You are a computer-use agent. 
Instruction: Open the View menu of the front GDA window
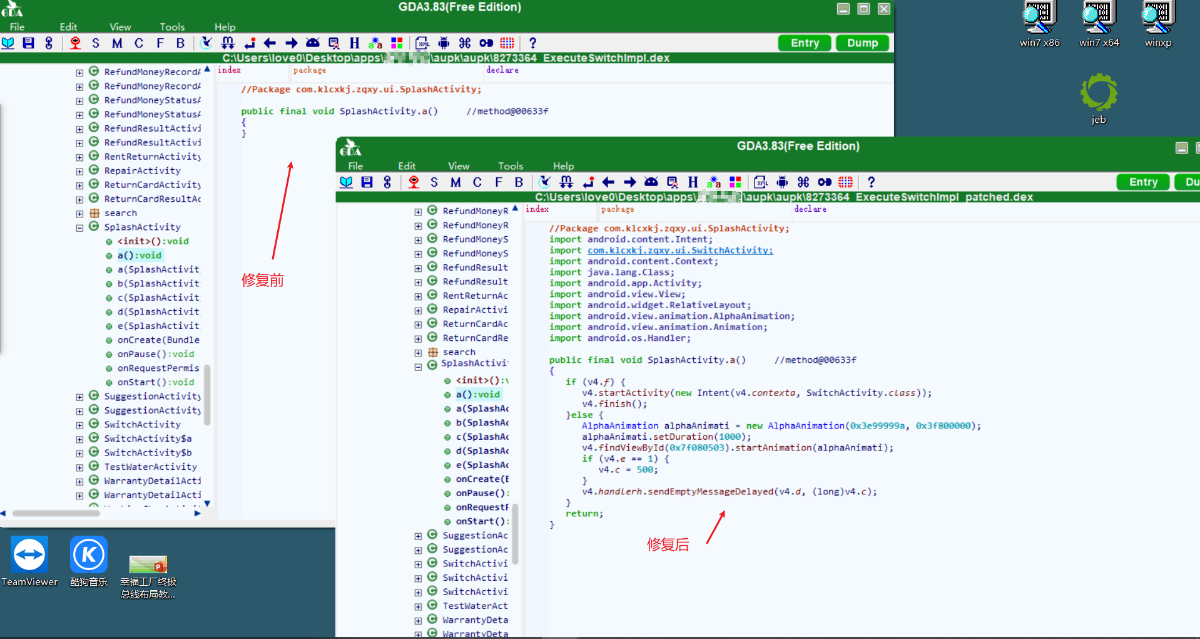click(459, 166)
